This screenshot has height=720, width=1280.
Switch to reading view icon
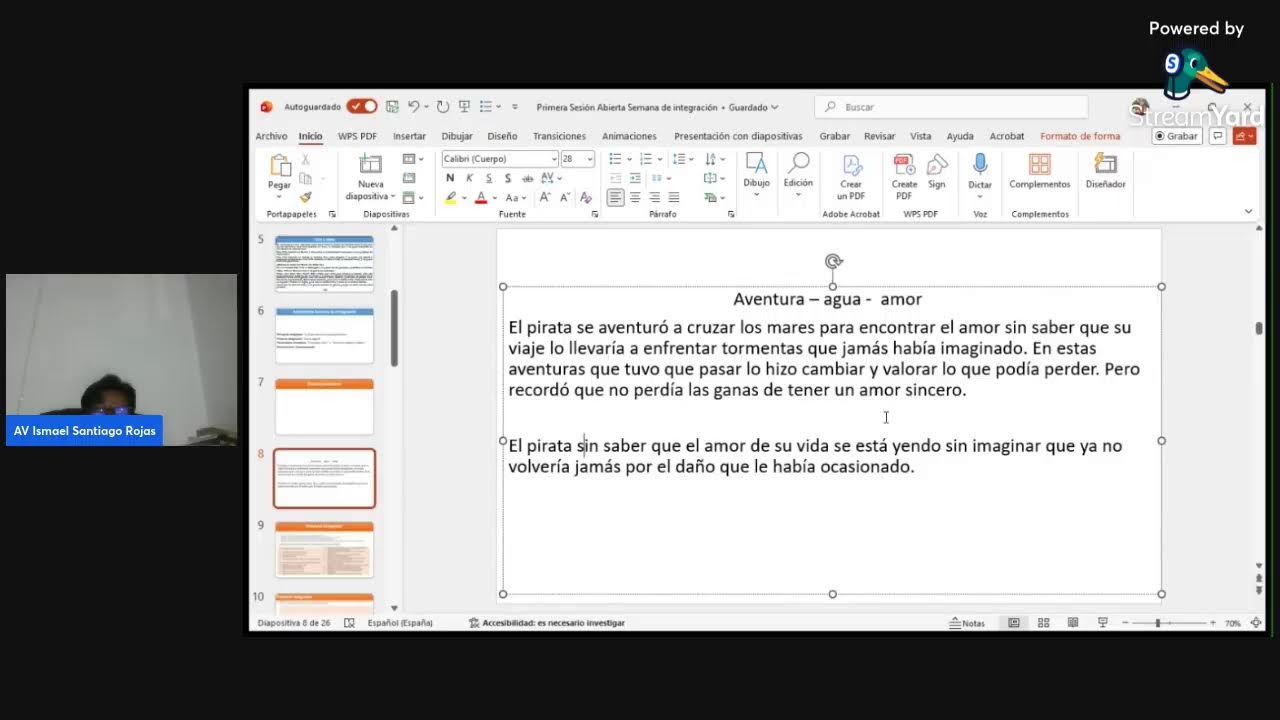tap(1073, 623)
